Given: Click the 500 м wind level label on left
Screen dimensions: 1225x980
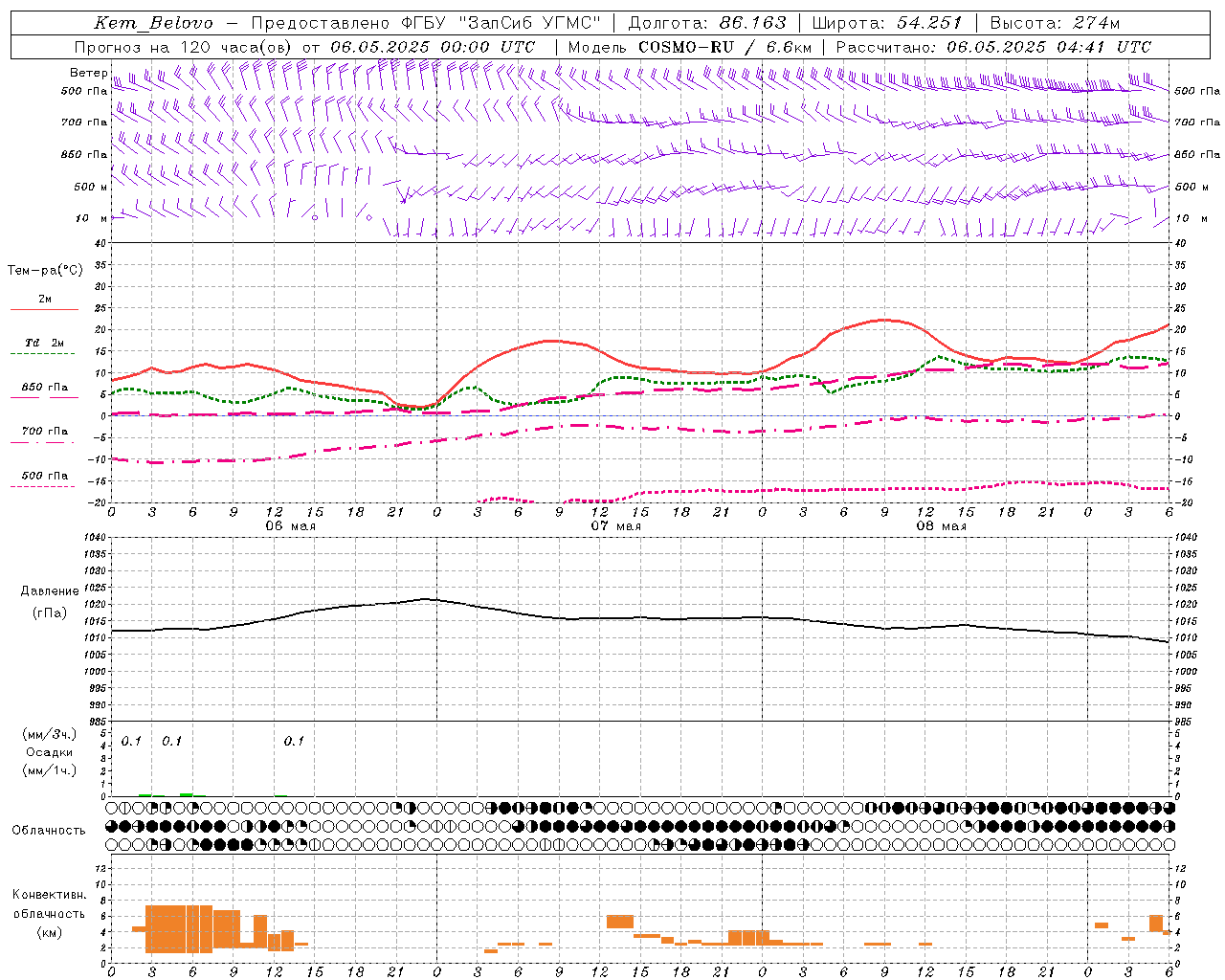Looking at the screenshot, I should tap(91, 187).
